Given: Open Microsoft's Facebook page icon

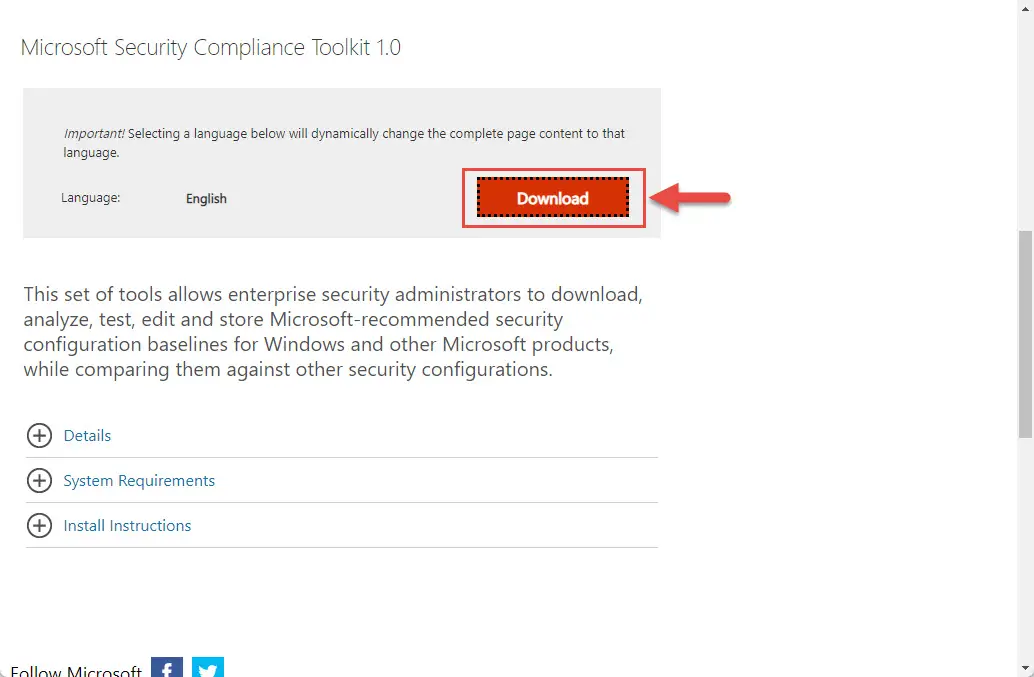Looking at the screenshot, I should (167, 667).
